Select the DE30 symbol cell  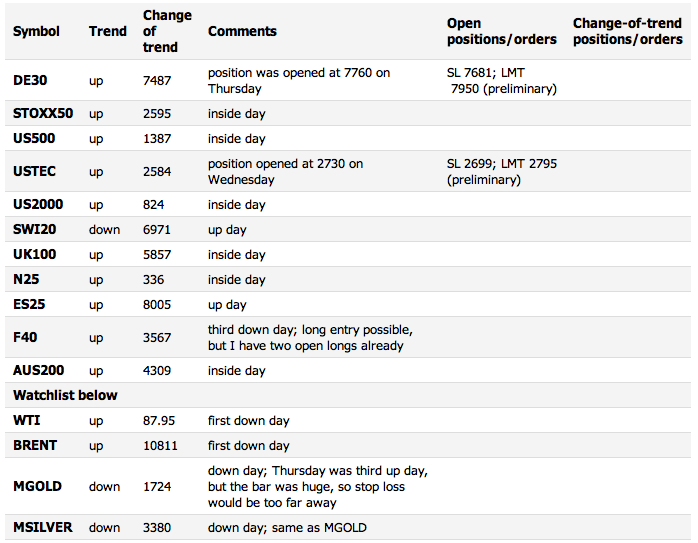[x=30, y=81]
